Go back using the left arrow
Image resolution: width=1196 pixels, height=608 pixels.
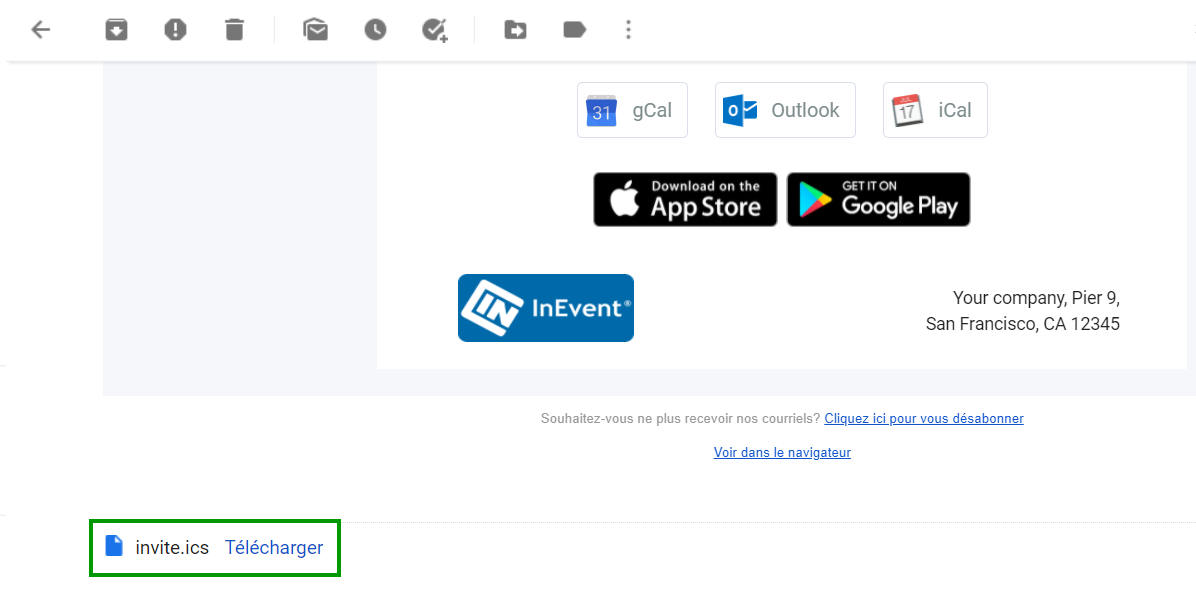tap(40, 30)
